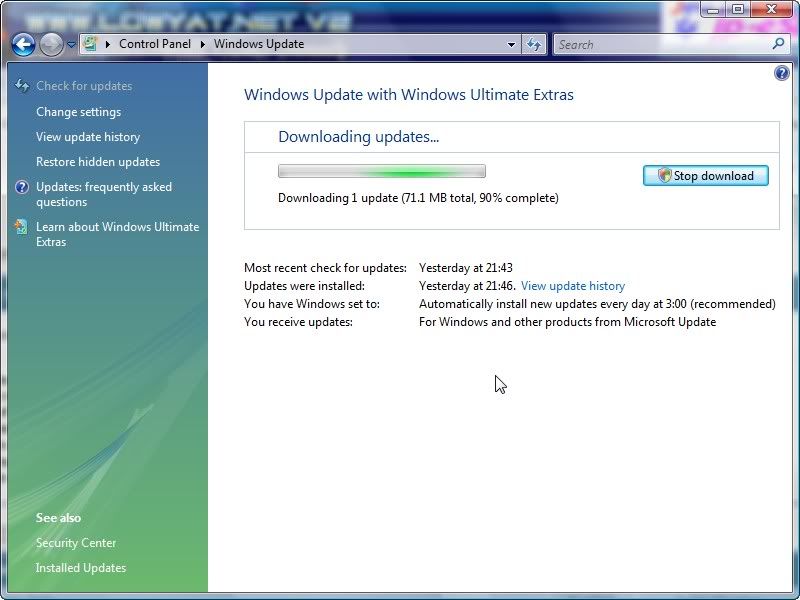Refresh the Windows Update page
Viewport: 800px width, 600px height.
coord(534,44)
